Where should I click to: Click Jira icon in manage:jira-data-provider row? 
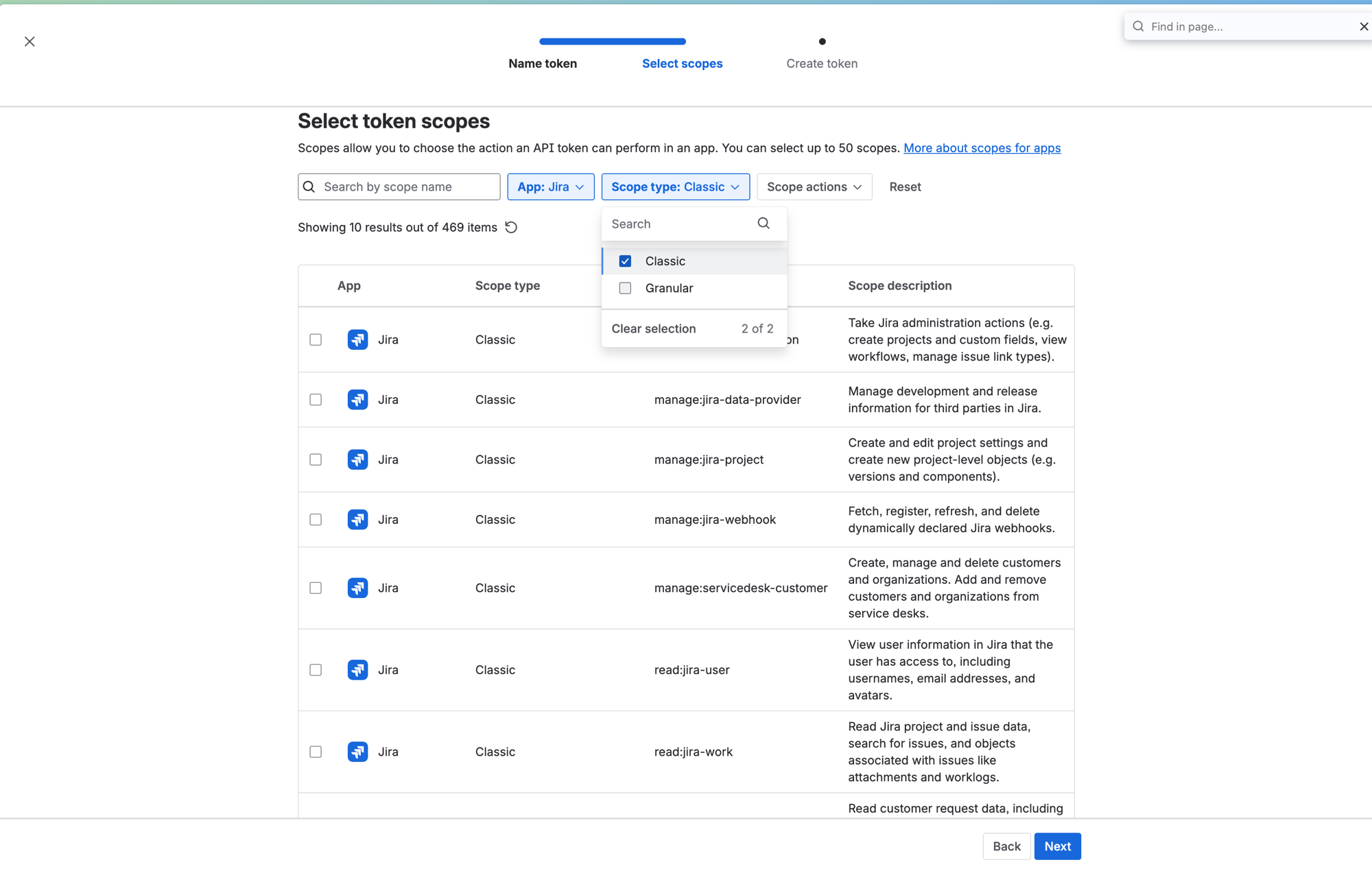click(357, 399)
